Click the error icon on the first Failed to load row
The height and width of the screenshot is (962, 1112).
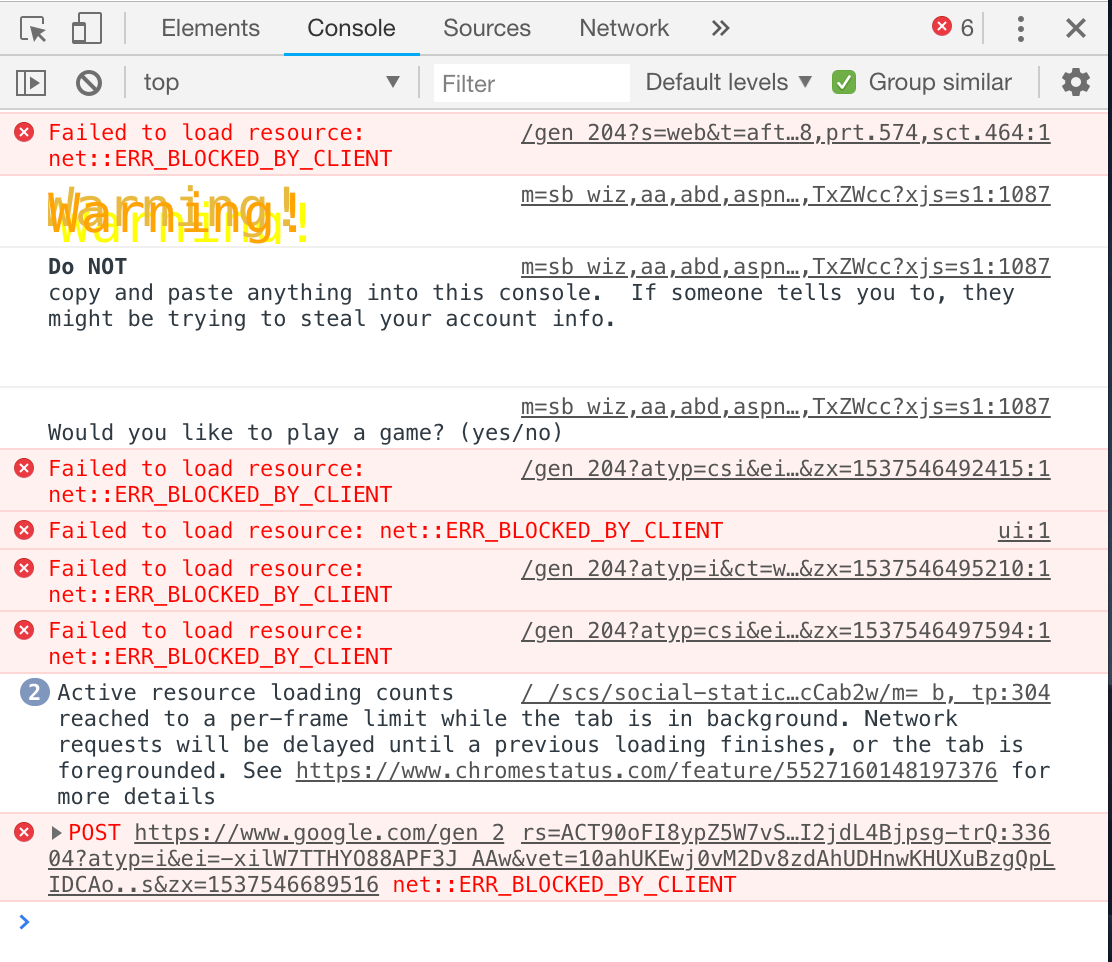[24, 133]
